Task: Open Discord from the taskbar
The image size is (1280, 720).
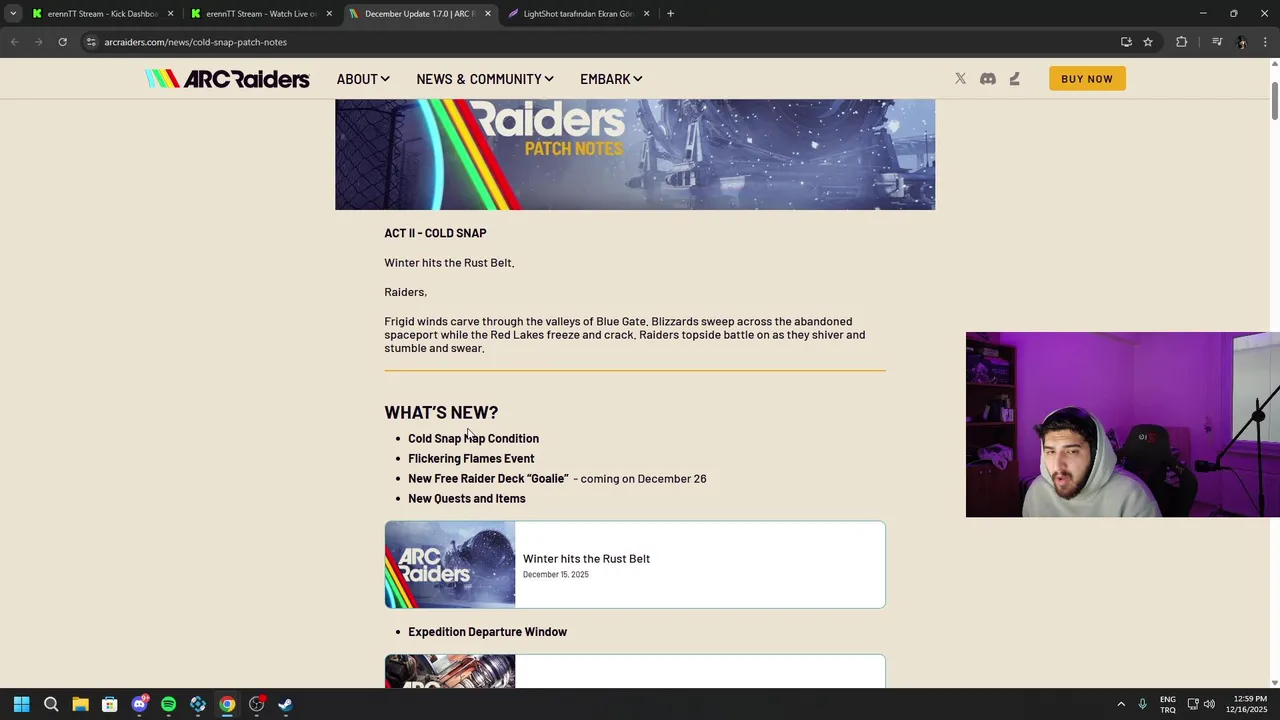Action: pos(139,704)
